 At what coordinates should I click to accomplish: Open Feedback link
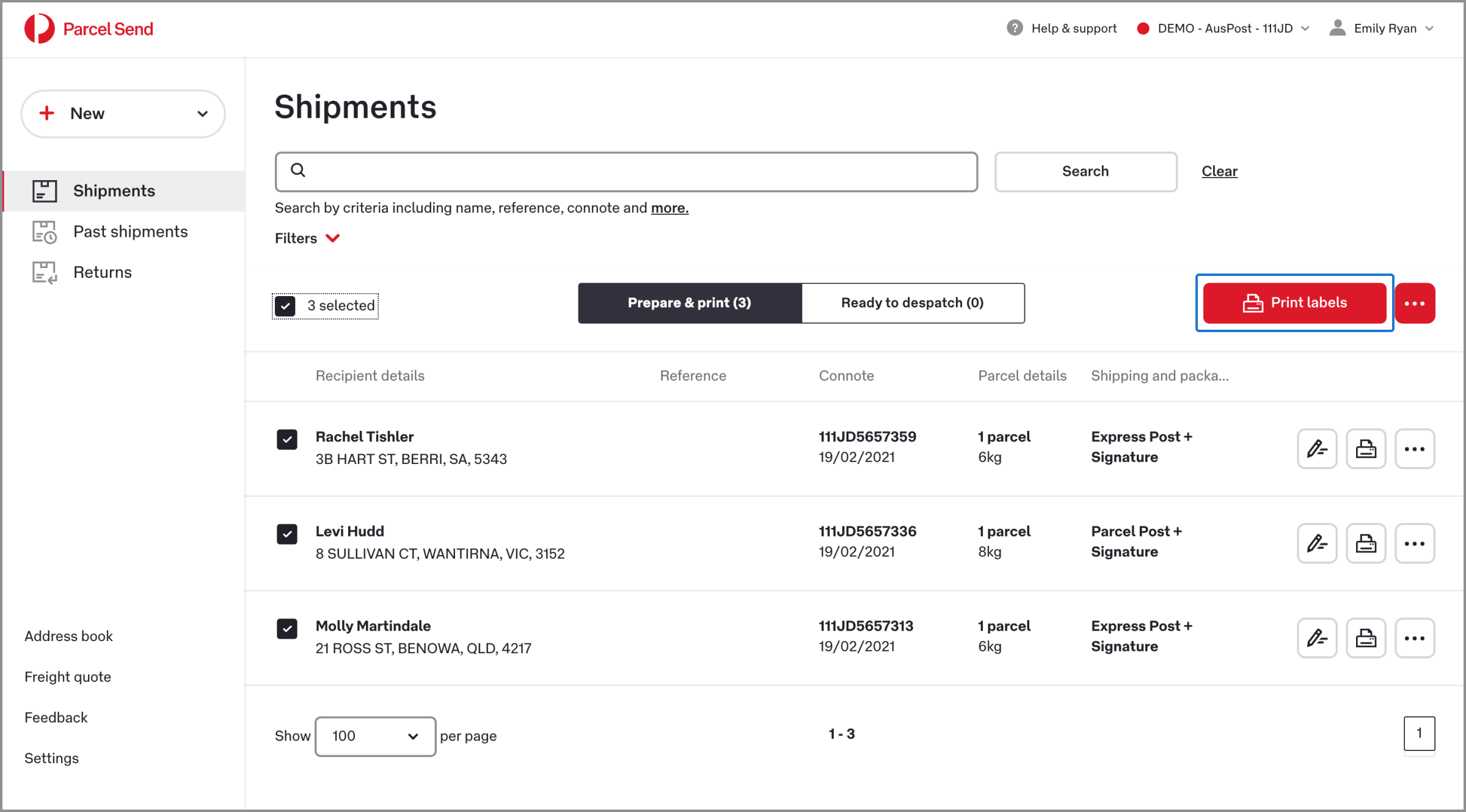click(56, 718)
